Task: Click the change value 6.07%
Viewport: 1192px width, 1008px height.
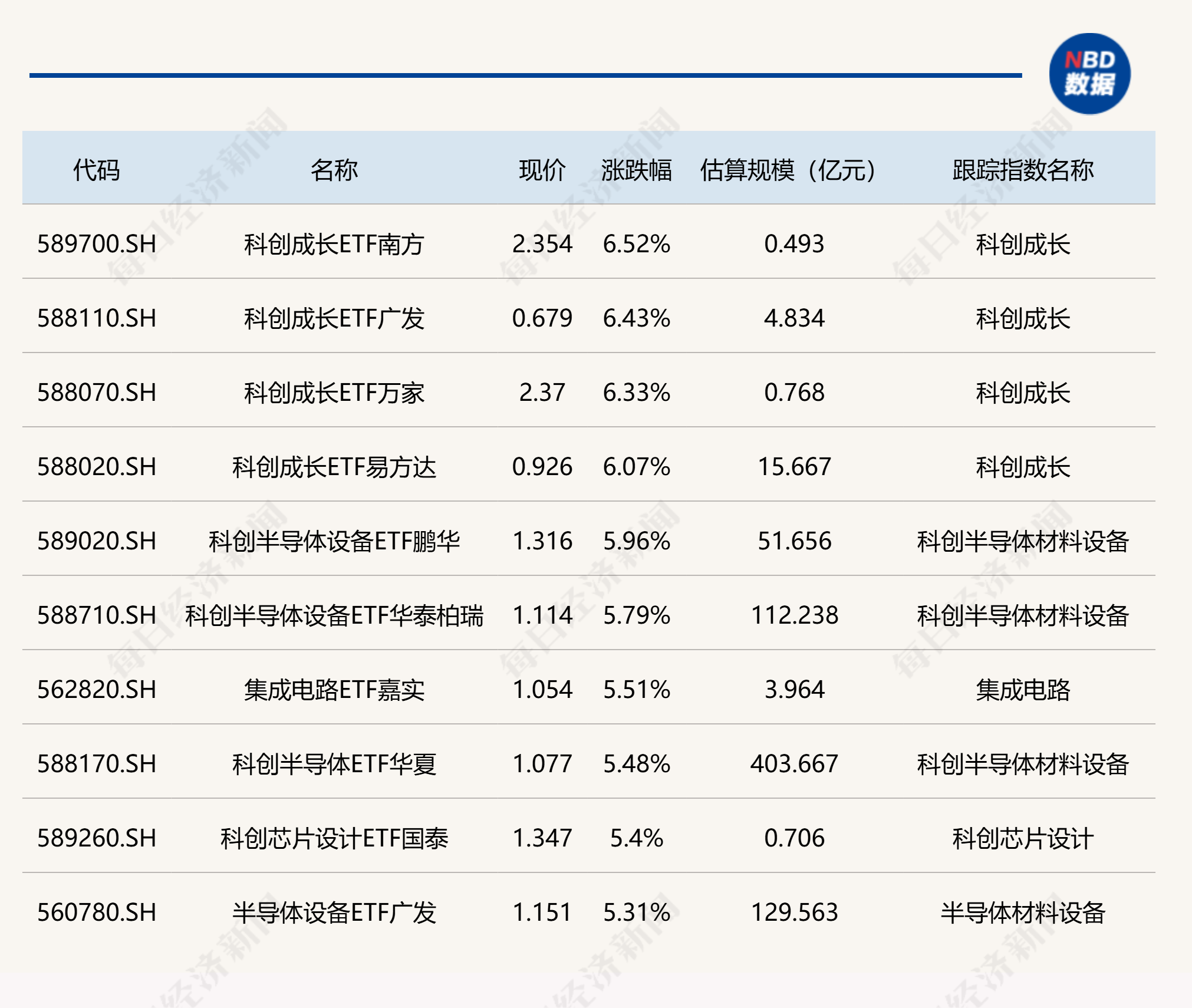Action: (637, 467)
